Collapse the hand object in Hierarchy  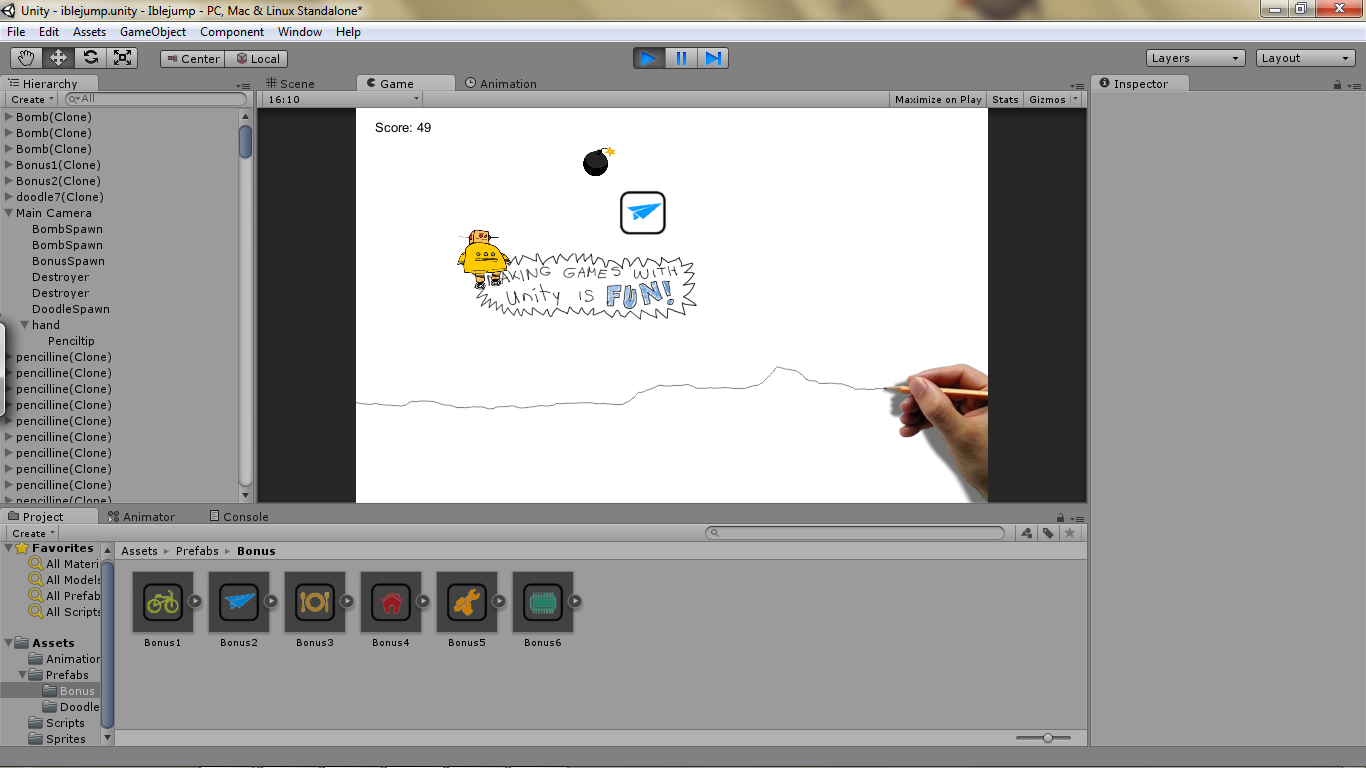point(25,325)
